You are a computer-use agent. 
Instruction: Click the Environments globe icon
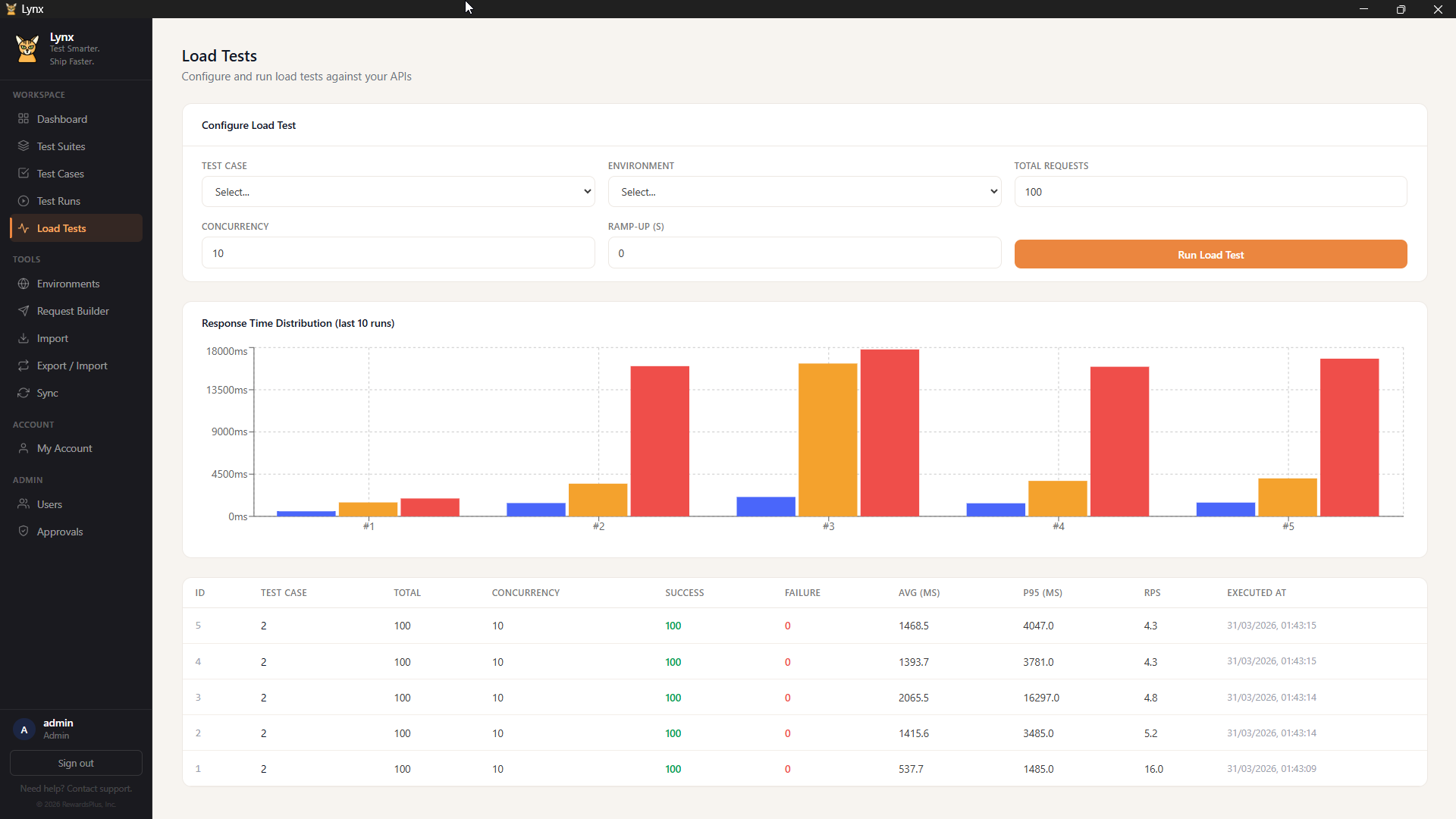point(24,284)
